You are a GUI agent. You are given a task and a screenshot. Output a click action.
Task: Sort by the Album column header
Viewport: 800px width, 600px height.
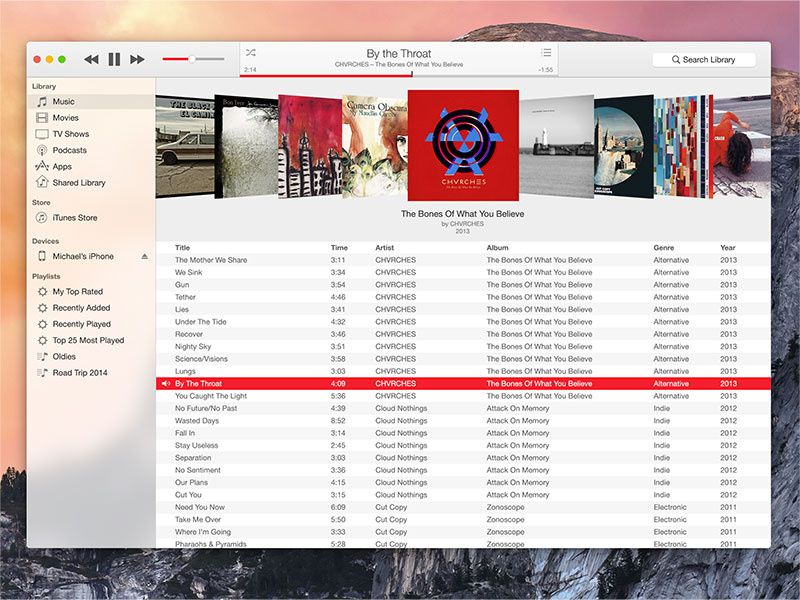pos(497,247)
